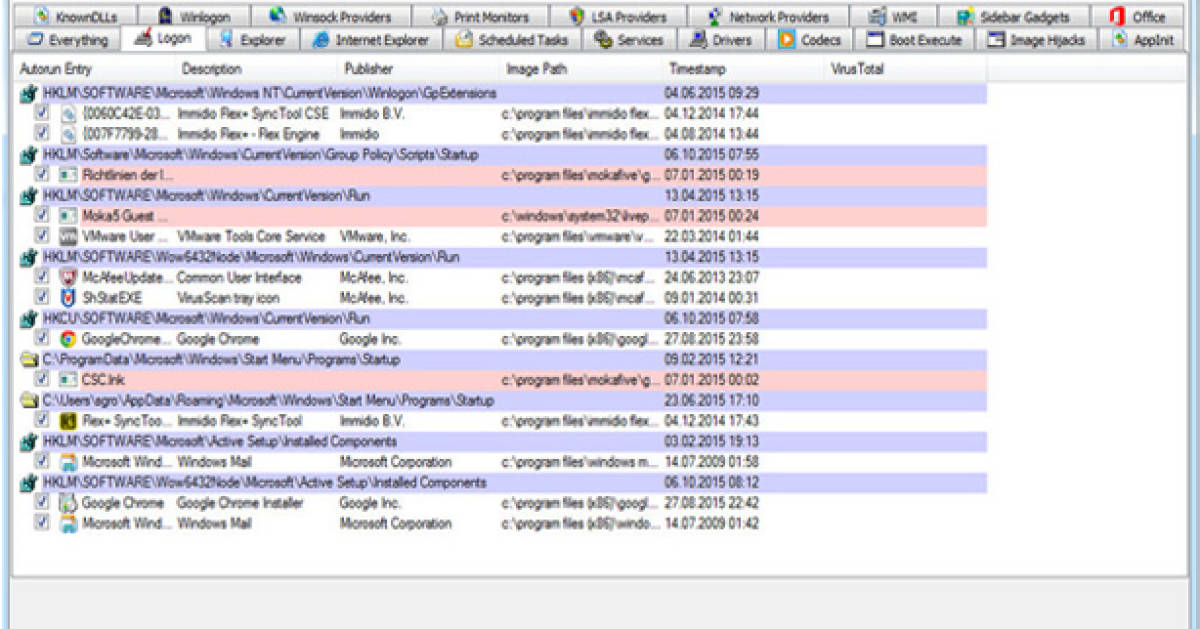
Task: Click the 'VirusScan tray icon' description text
Action: click(x=228, y=298)
